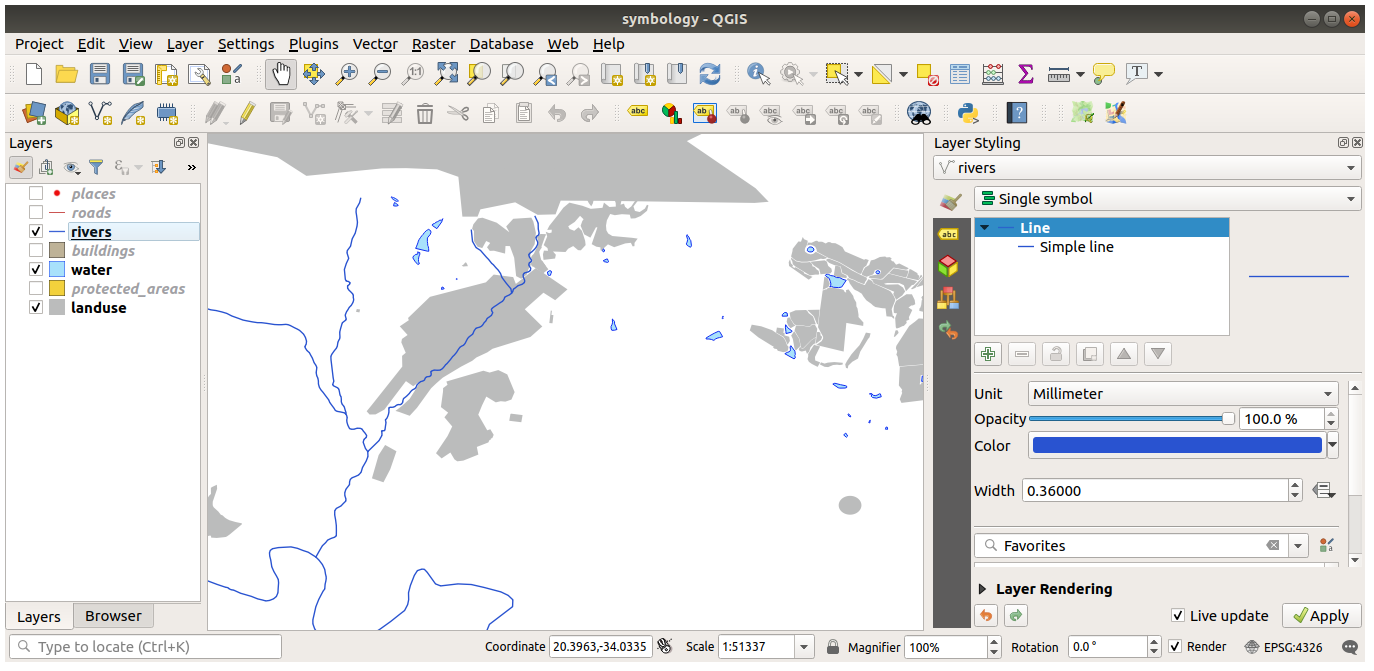This screenshot has width=1374, height=671.
Task: Select the Pan Map hand tool
Action: [281, 73]
